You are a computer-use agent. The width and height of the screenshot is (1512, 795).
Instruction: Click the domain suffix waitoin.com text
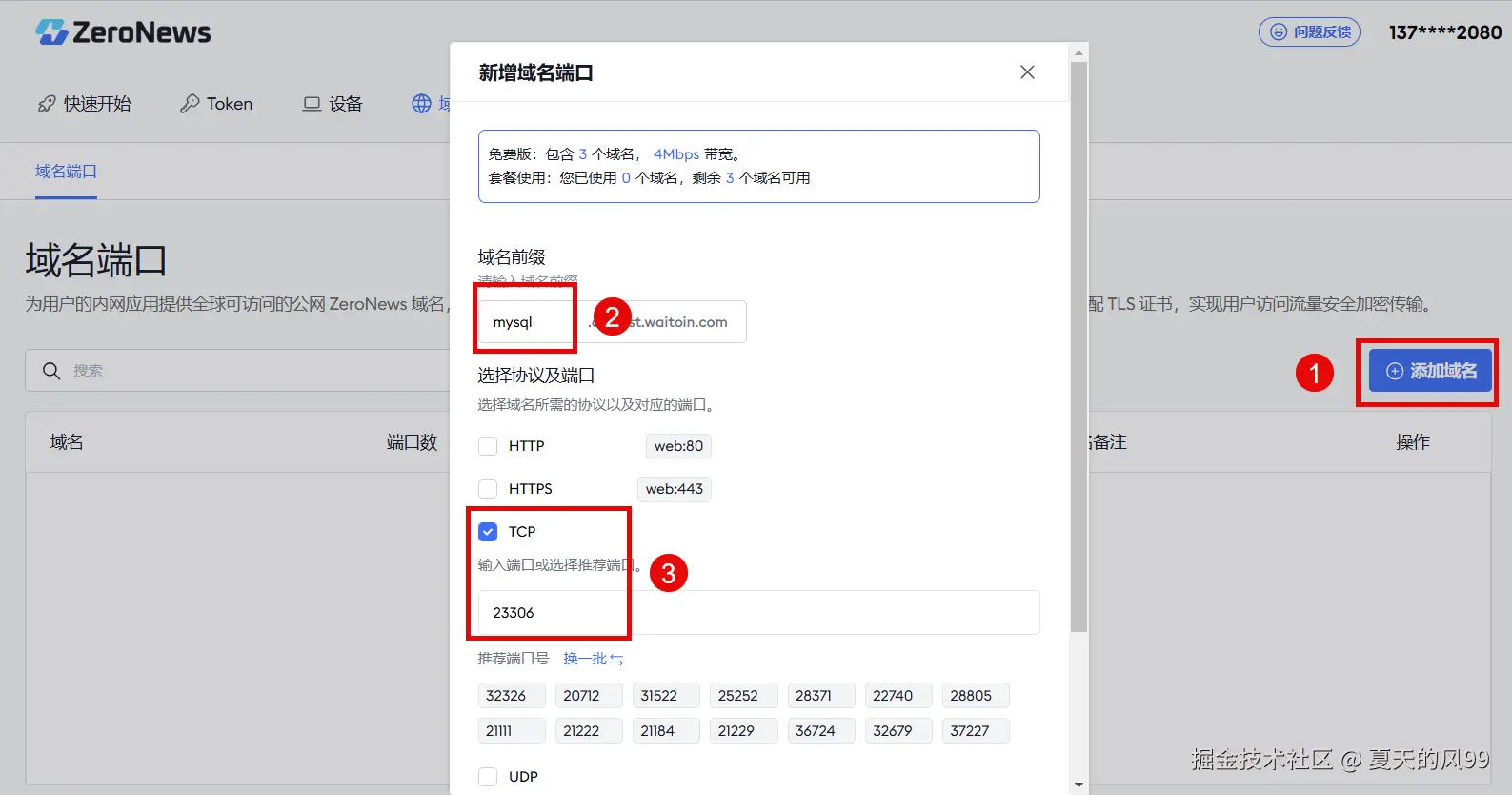[x=686, y=322]
